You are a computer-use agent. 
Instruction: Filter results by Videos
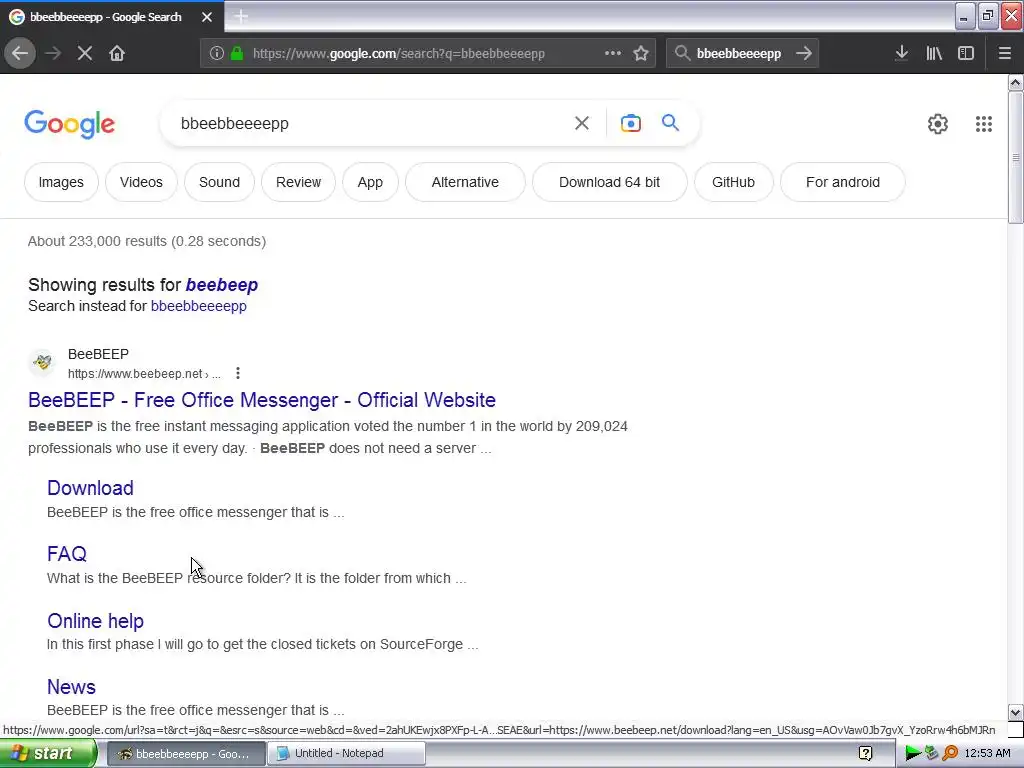141,182
